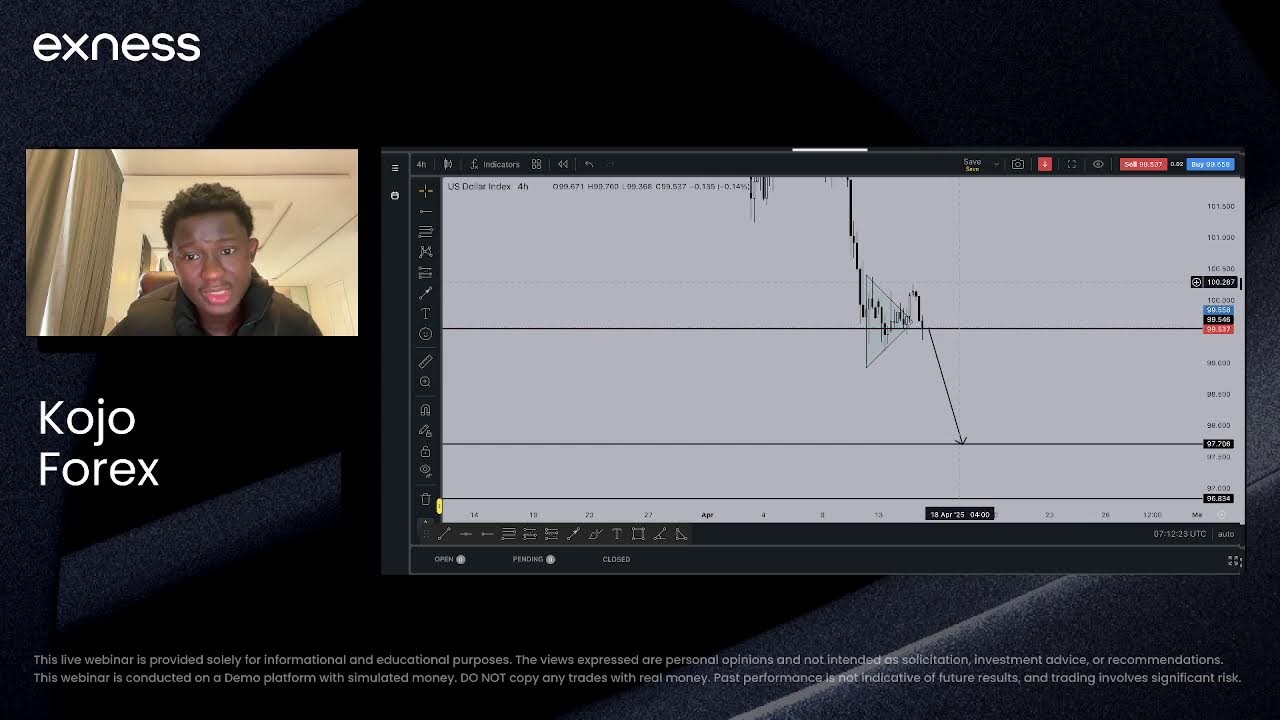This screenshot has height=720, width=1280.
Task: Select the Fibonacci retracement tool
Action: pos(425,272)
